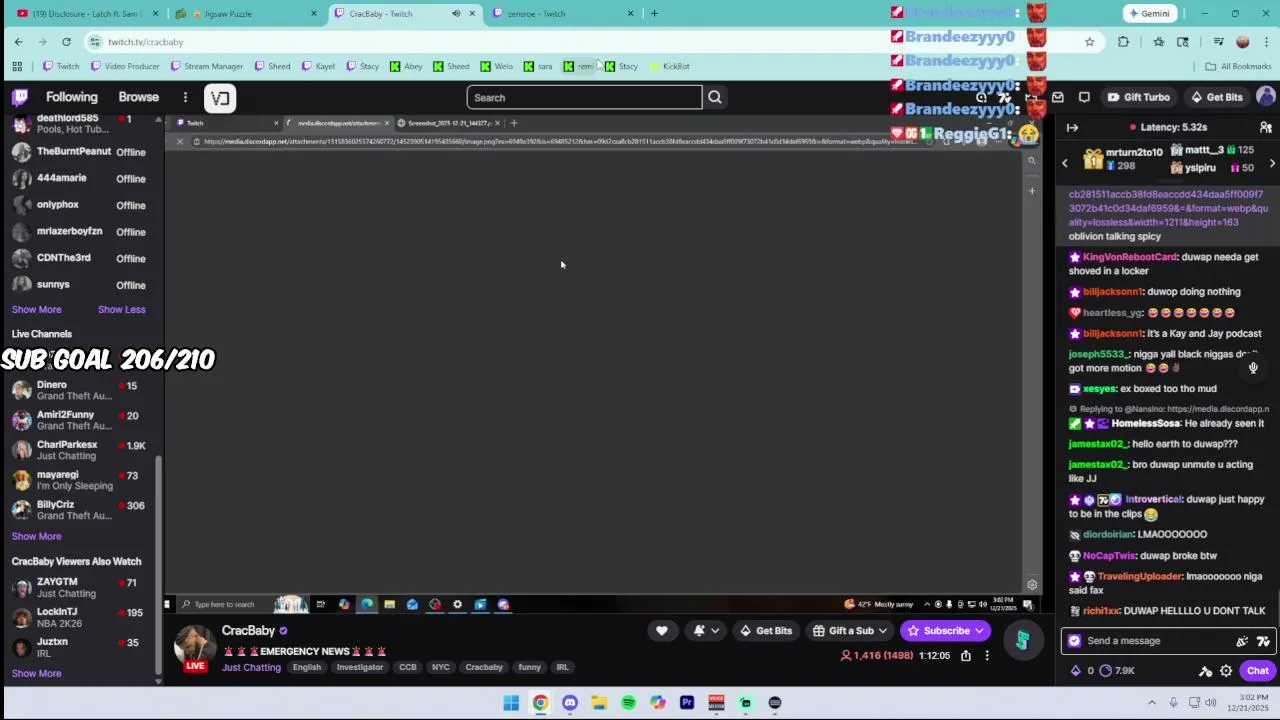Image resolution: width=1280 pixels, height=720 pixels.
Task: Open Discord in the taskbar
Action: (570, 703)
